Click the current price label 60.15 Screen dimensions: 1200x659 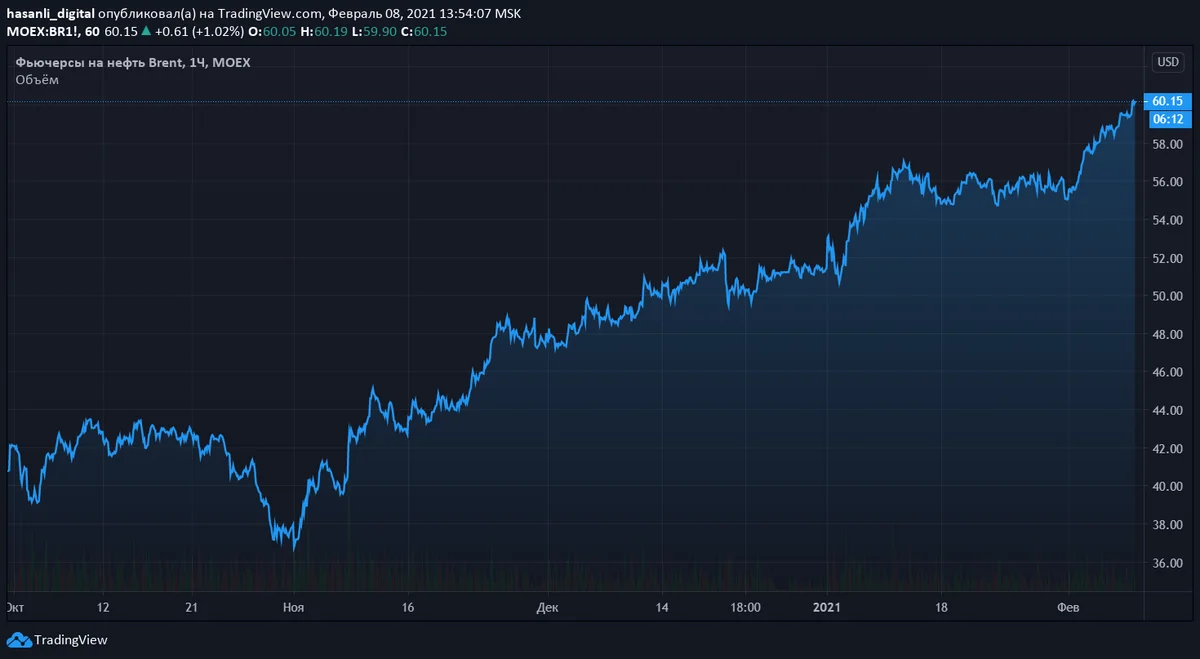point(1167,101)
